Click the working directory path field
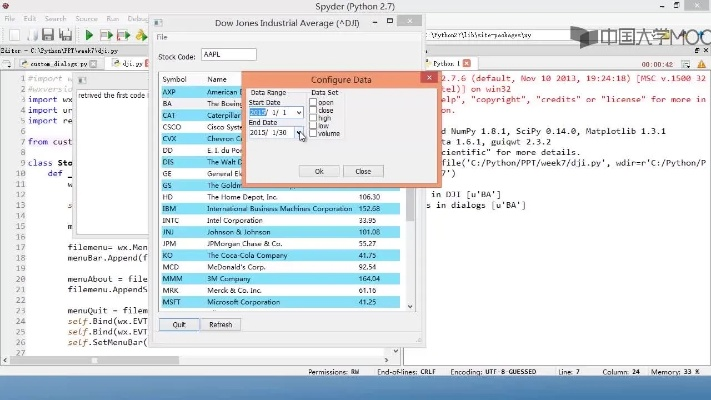This screenshot has height=400, width=711. click(x=497, y=35)
